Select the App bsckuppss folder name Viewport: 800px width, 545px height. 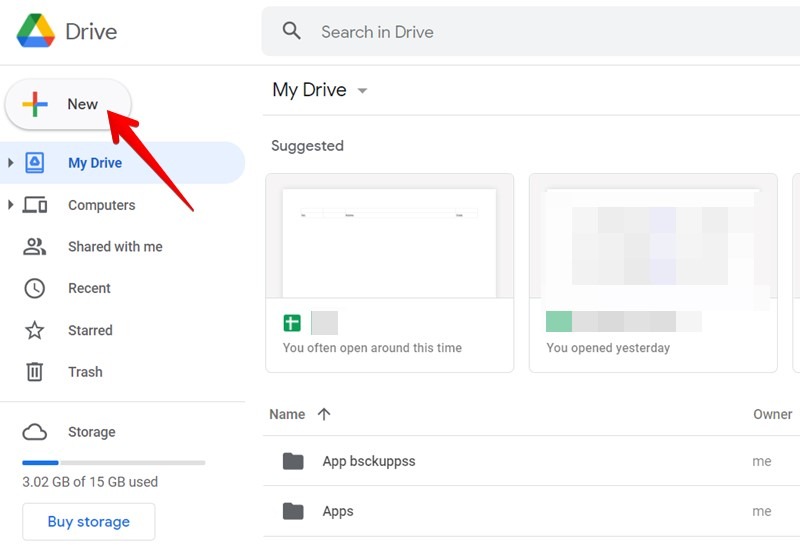[369, 461]
